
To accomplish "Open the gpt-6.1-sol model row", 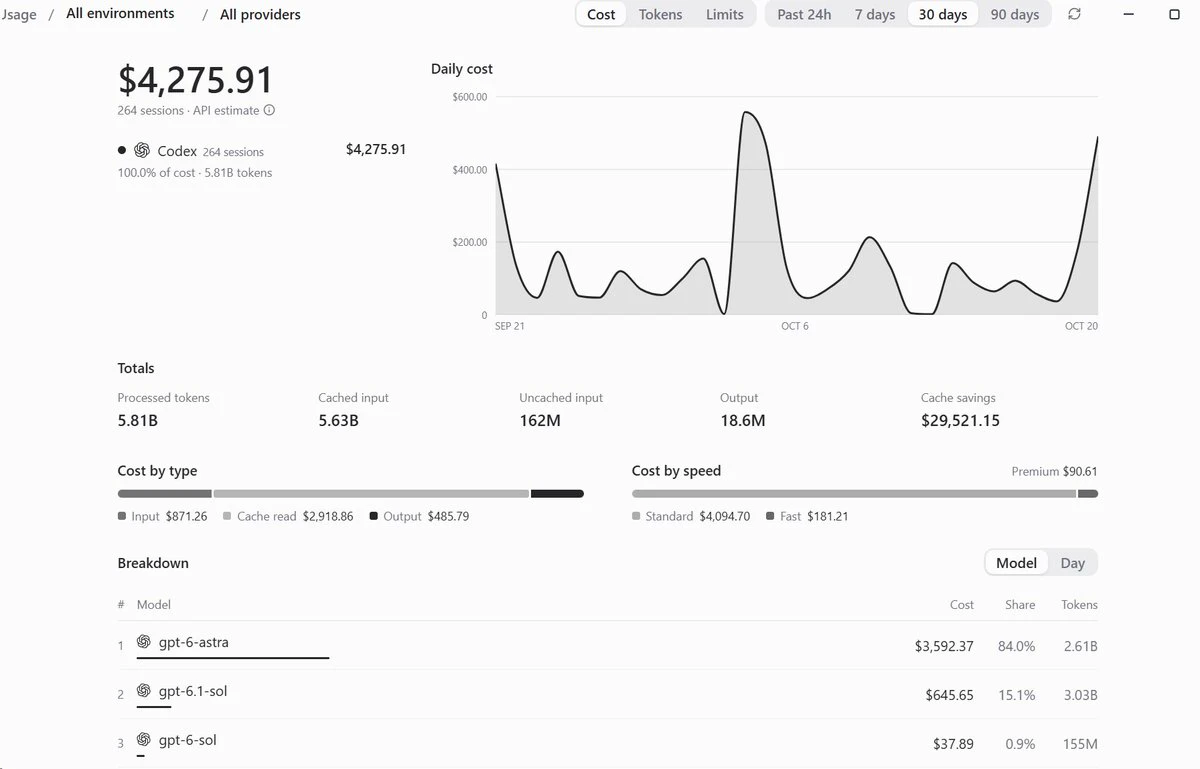I will pos(608,694).
